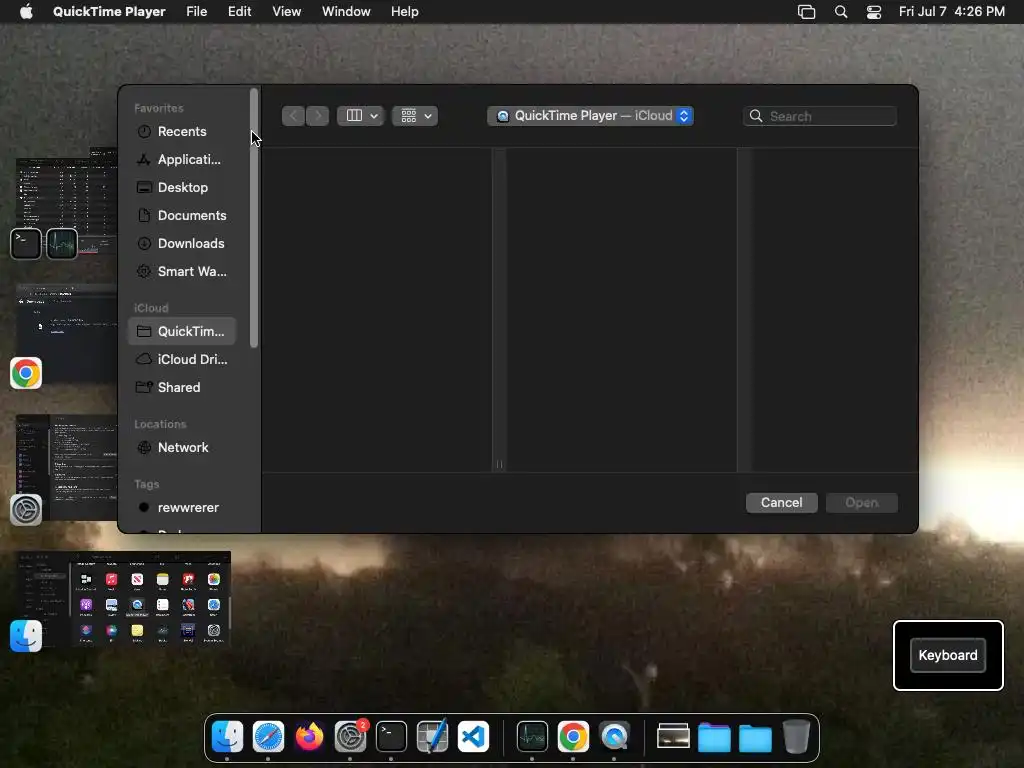Screen dimensions: 1024x768
Task: Select QuickTime folder under iCloud
Action: coord(182,331)
